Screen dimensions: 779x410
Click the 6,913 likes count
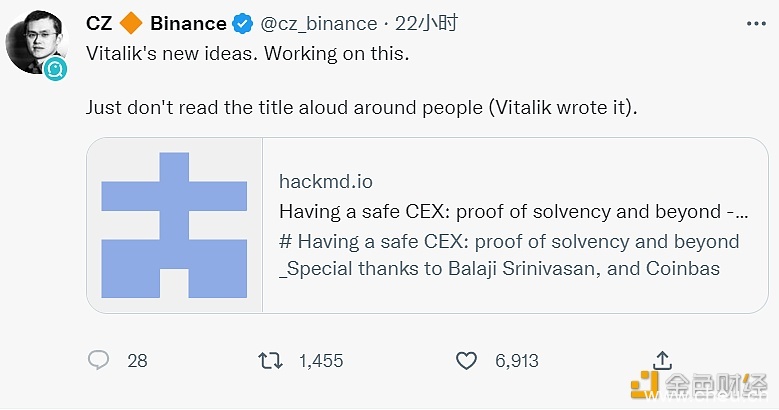(516, 361)
